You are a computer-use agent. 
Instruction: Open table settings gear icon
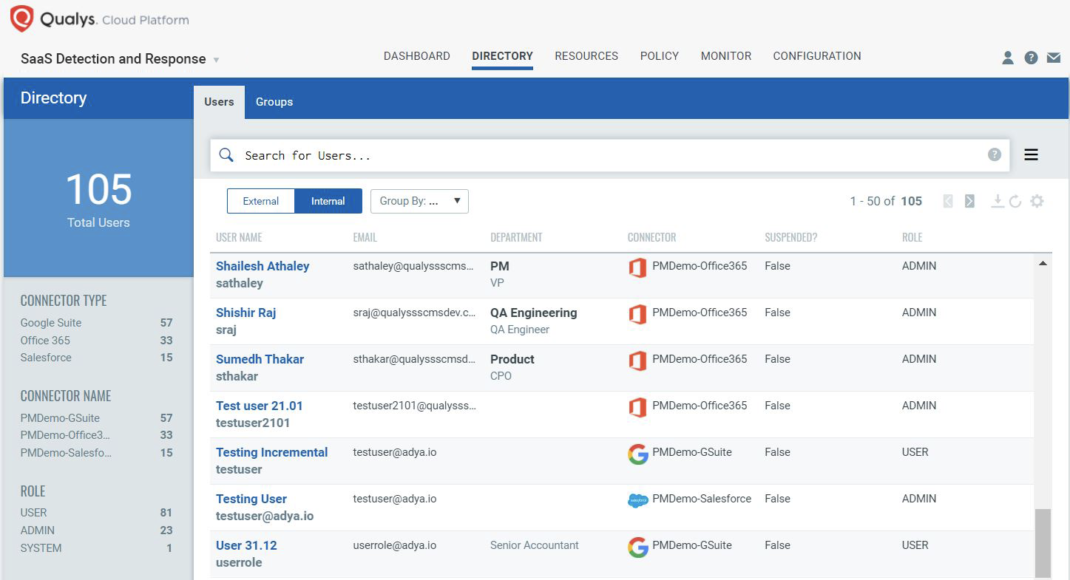click(x=1037, y=201)
